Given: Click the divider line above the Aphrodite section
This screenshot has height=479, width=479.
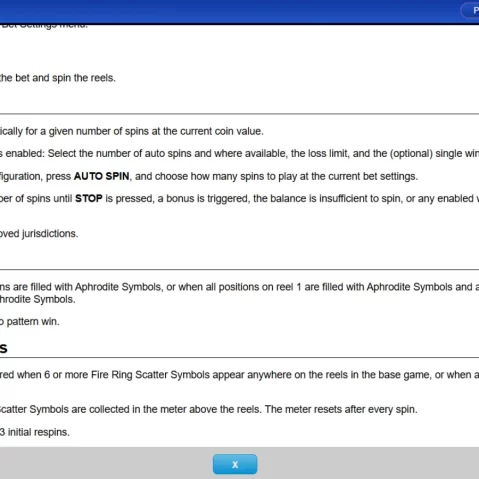Looking at the screenshot, I should click(x=239, y=269).
